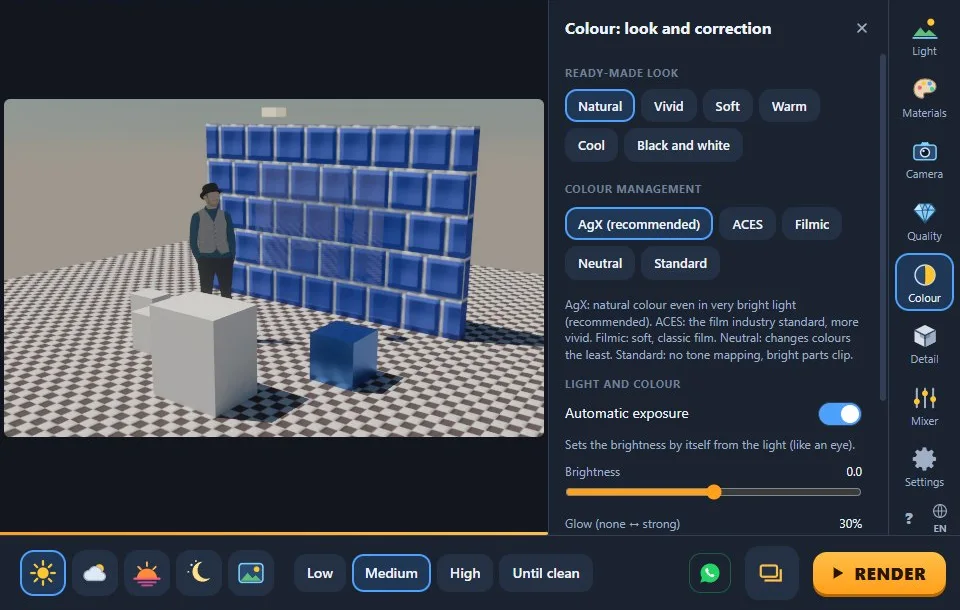Click the colour panel vertical scrollbar
This screenshot has width=960, height=610.
(883, 227)
